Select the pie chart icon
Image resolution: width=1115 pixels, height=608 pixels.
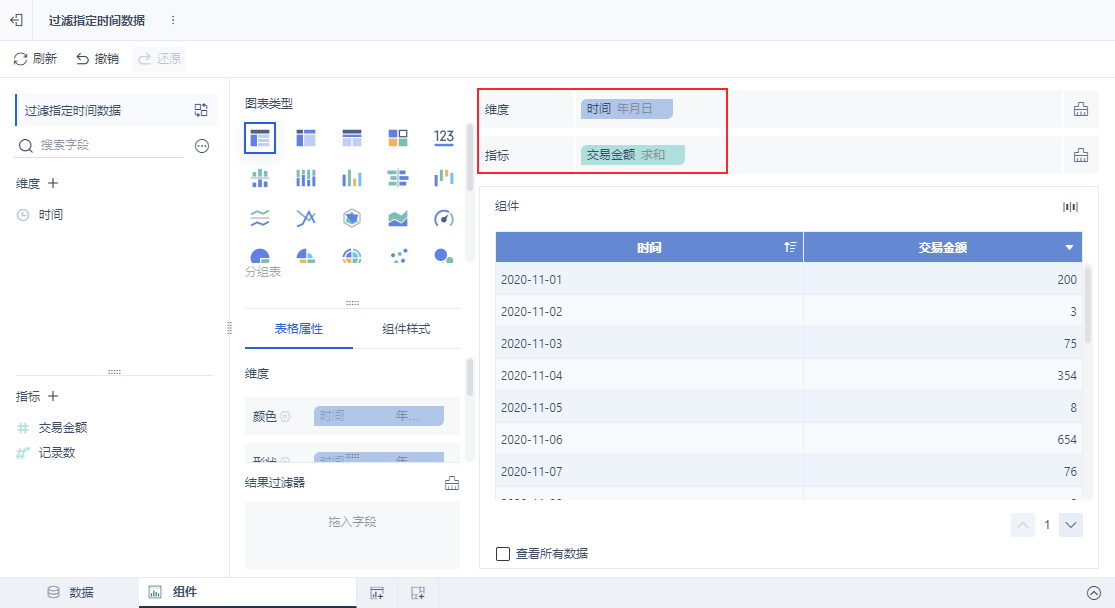point(260,256)
